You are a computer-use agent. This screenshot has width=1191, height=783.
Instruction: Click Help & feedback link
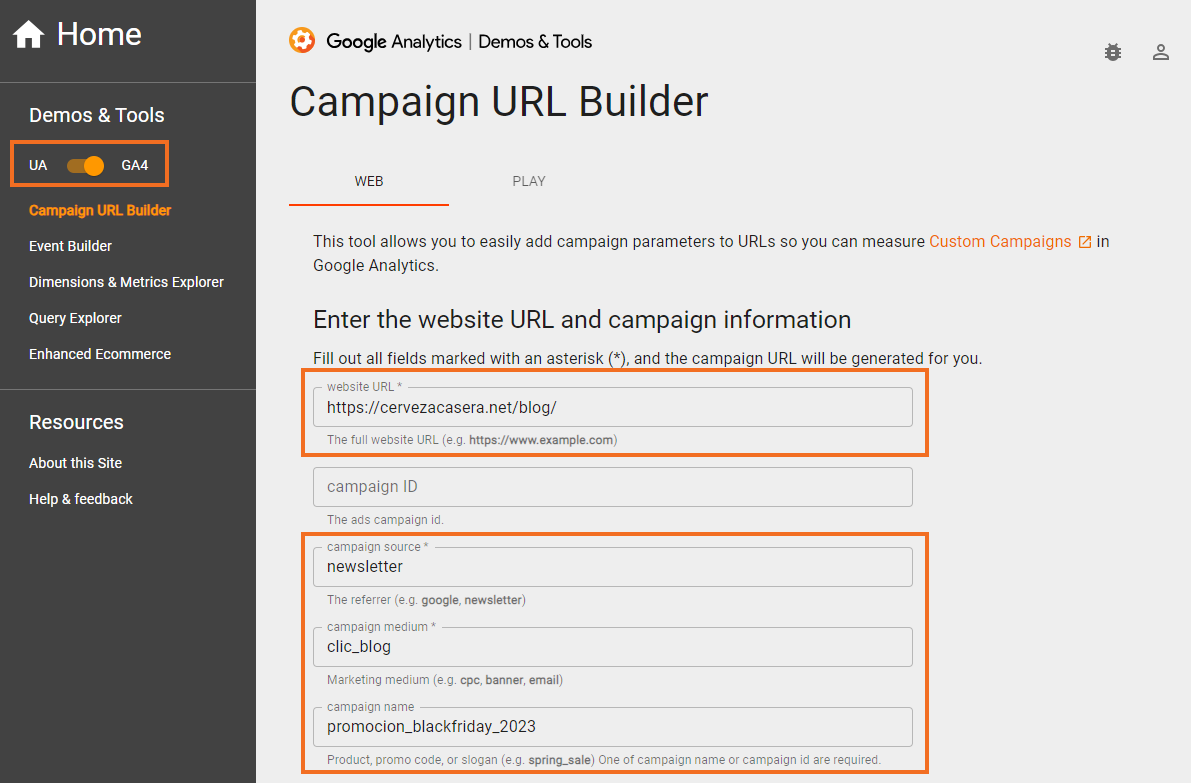point(81,499)
